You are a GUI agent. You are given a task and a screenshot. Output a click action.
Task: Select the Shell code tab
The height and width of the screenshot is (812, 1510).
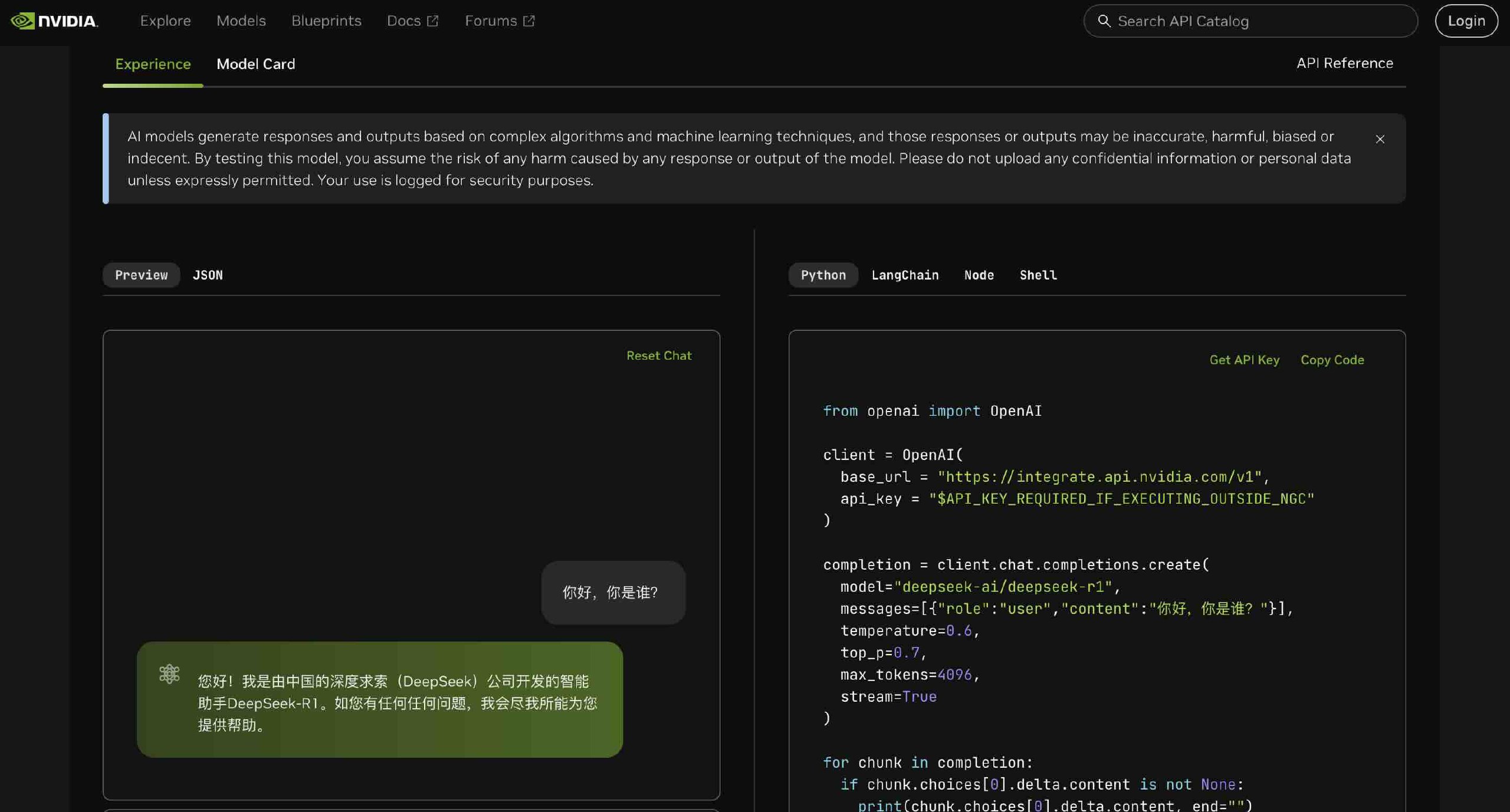click(x=1038, y=274)
